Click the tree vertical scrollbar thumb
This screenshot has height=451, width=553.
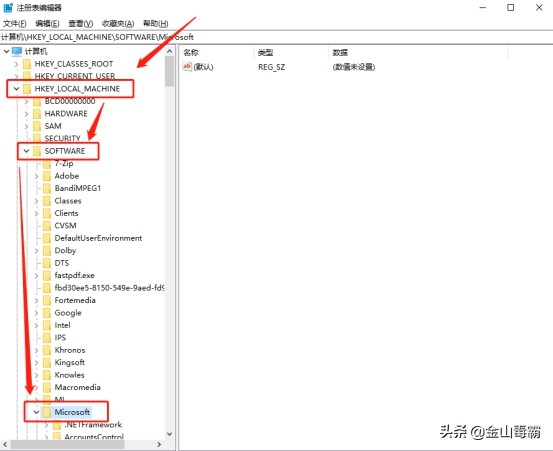point(170,71)
